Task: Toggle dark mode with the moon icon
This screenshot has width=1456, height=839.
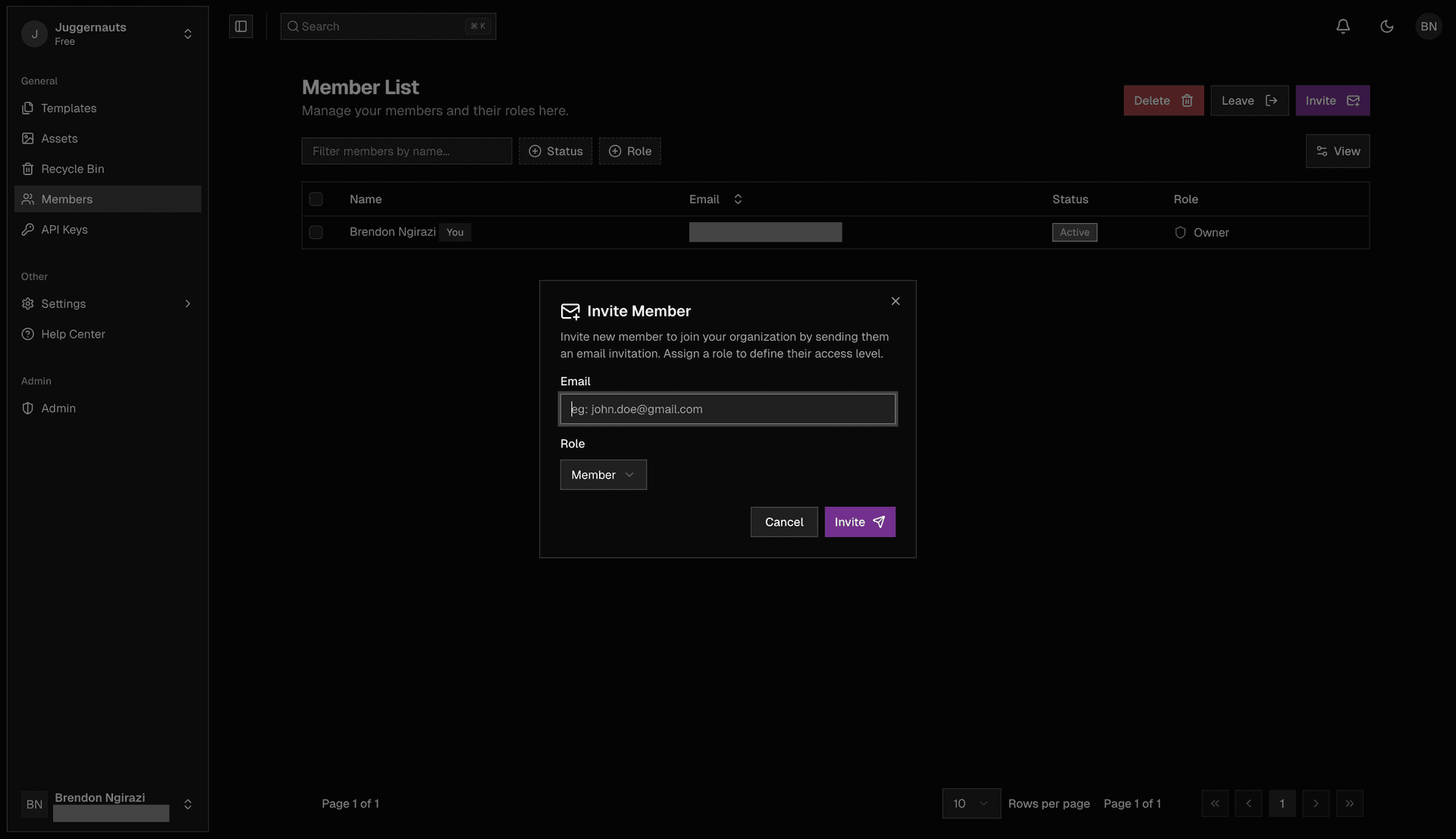Action: pyautogui.click(x=1386, y=26)
